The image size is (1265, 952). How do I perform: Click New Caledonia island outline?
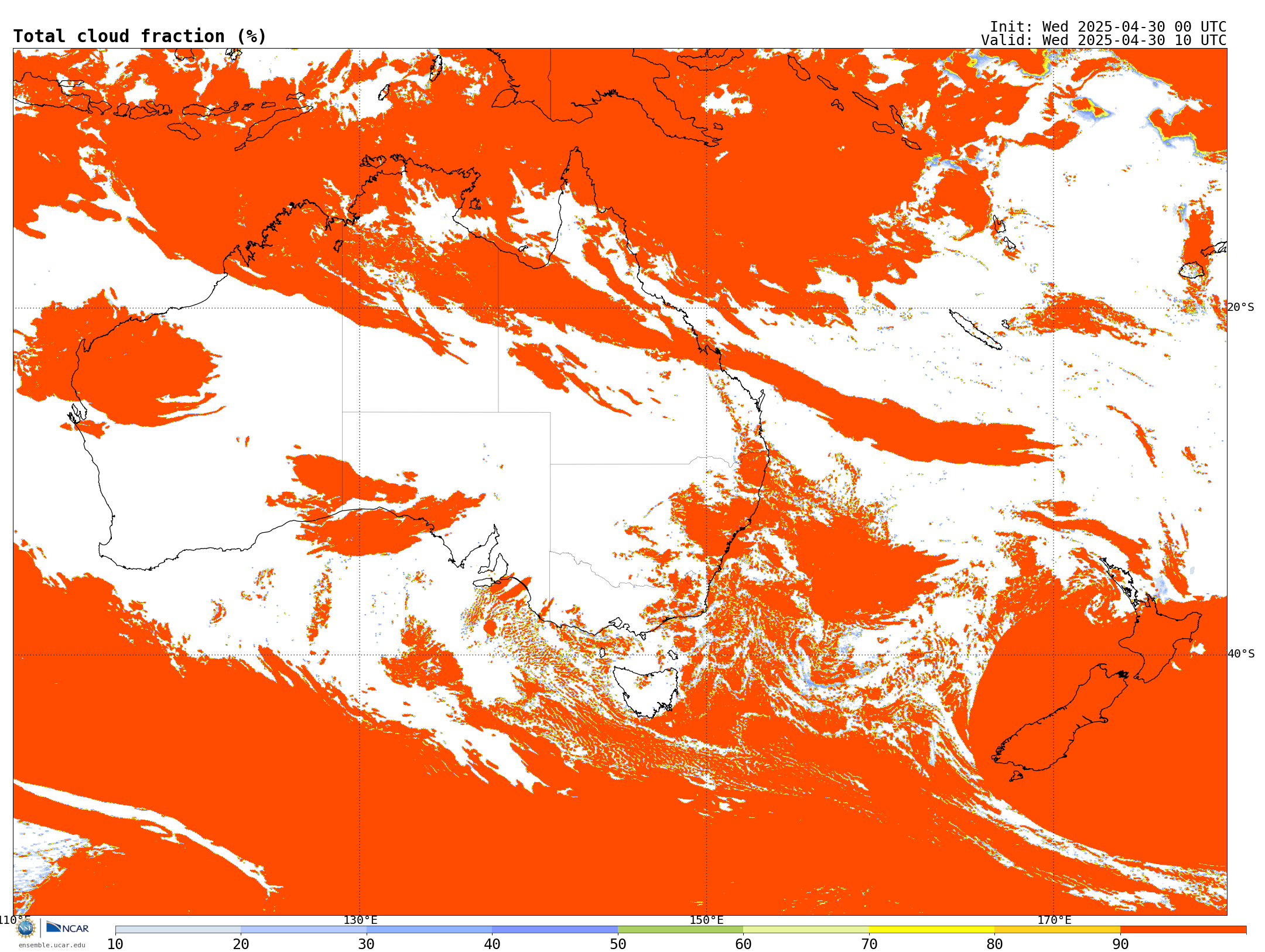click(x=975, y=330)
